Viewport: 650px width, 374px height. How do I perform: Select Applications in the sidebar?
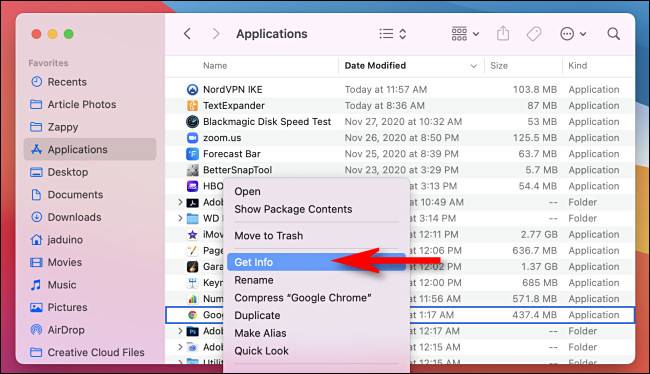click(90, 149)
